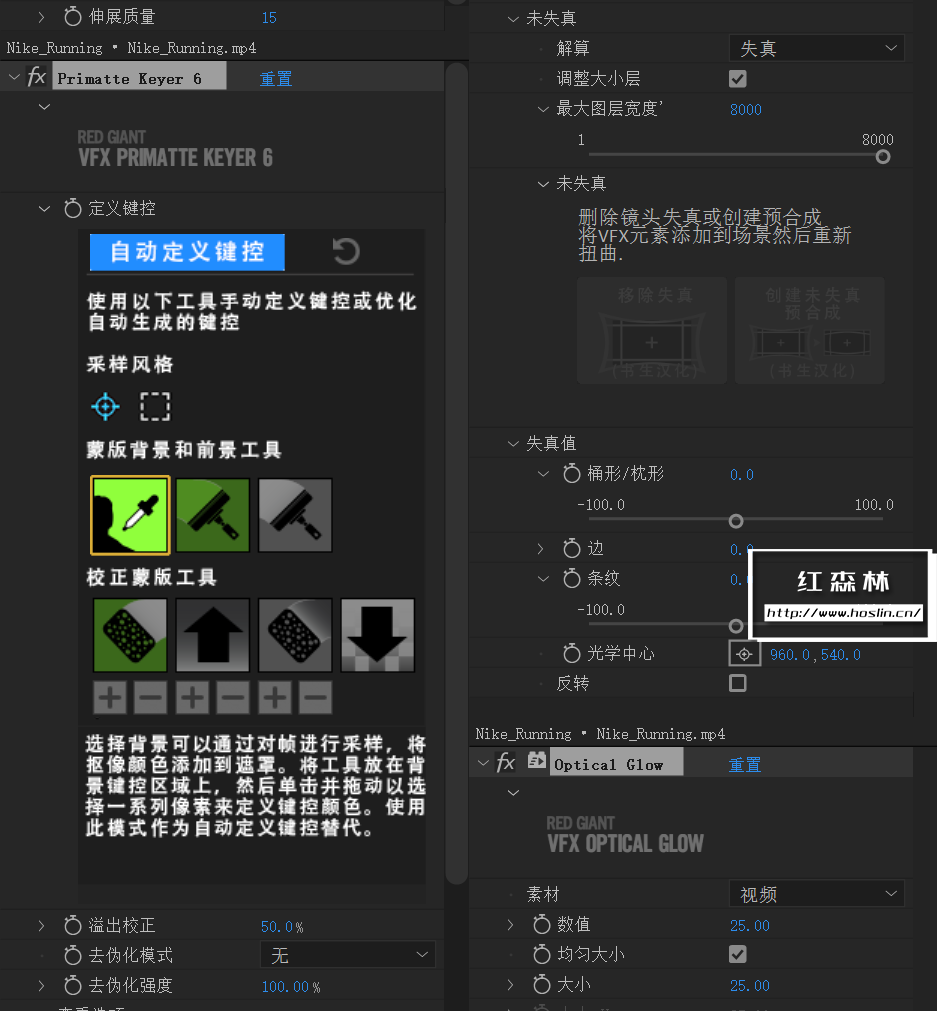Open the 去伪化模式 dropdown showing 无
The width and height of the screenshot is (937, 1011).
(348, 955)
